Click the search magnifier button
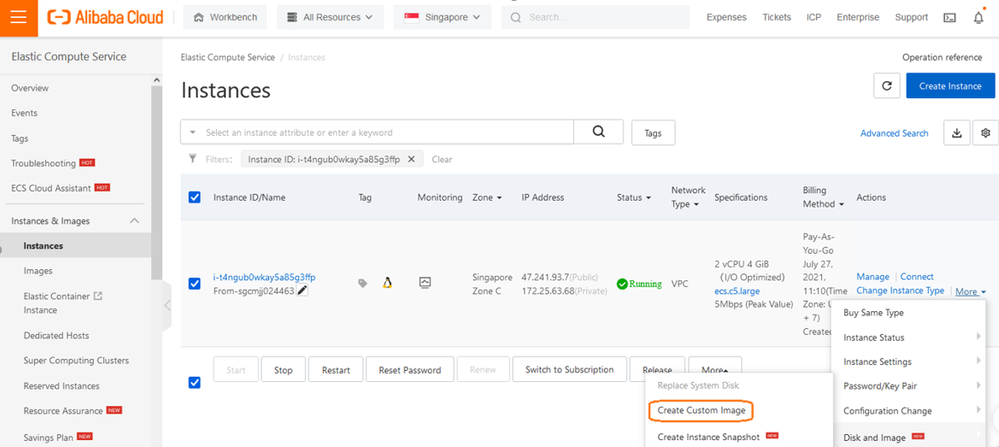999x447 pixels. pos(600,132)
